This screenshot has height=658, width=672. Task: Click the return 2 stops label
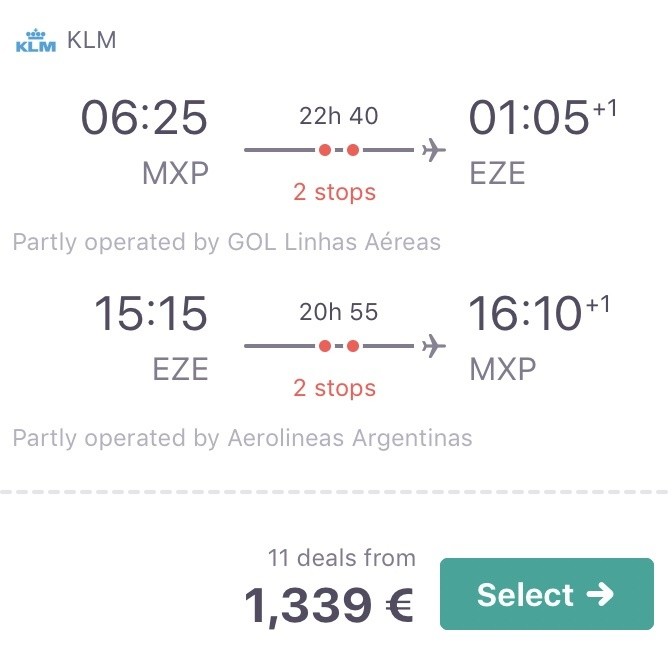[334, 388]
